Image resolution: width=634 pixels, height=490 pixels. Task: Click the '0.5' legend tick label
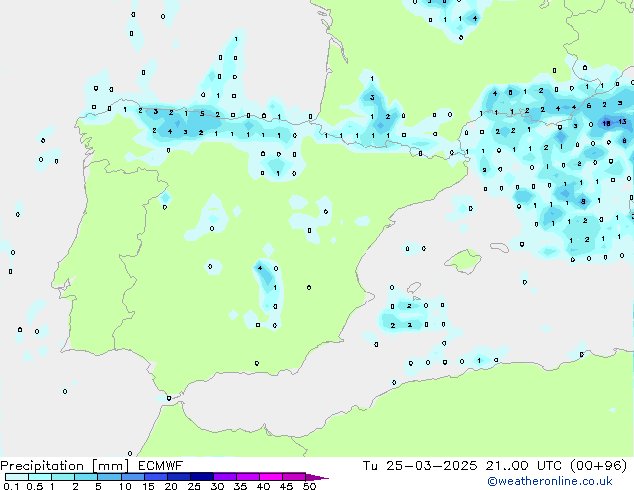pyautogui.click(x=34, y=486)
